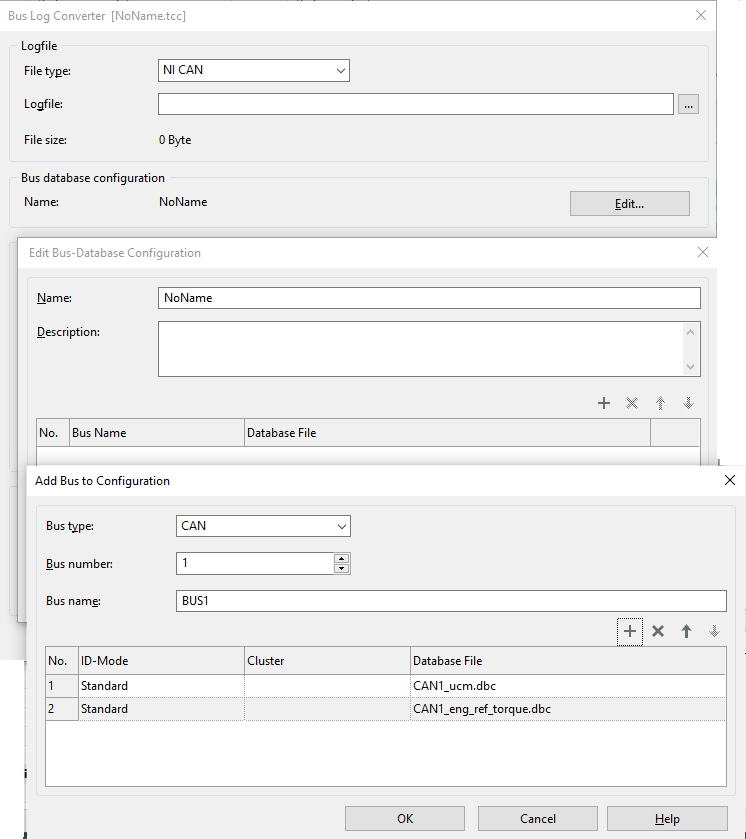This screenshot has width=746, height=839.
Task: Decrease the Bus number with down arrow
Action: click(x=342, y=569)
